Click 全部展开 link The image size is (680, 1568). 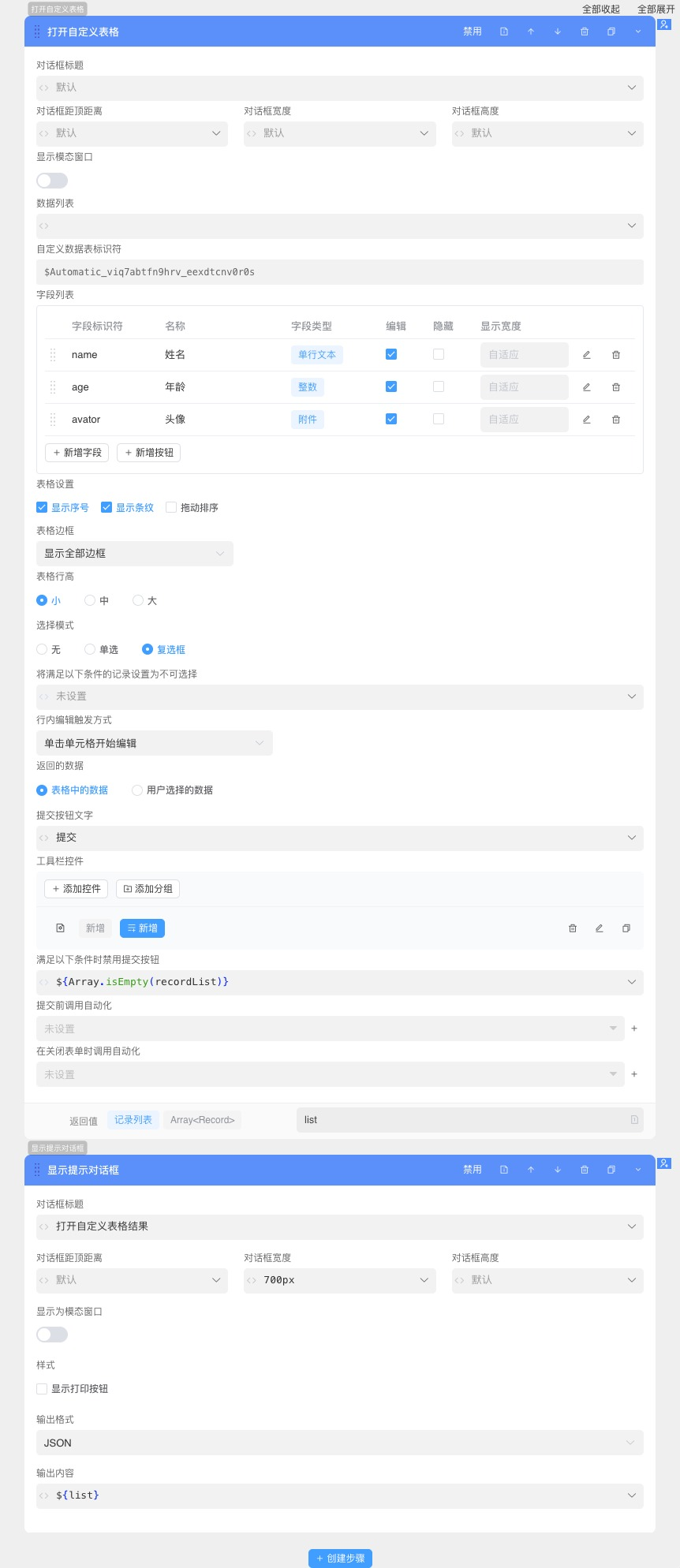[656, 9]
